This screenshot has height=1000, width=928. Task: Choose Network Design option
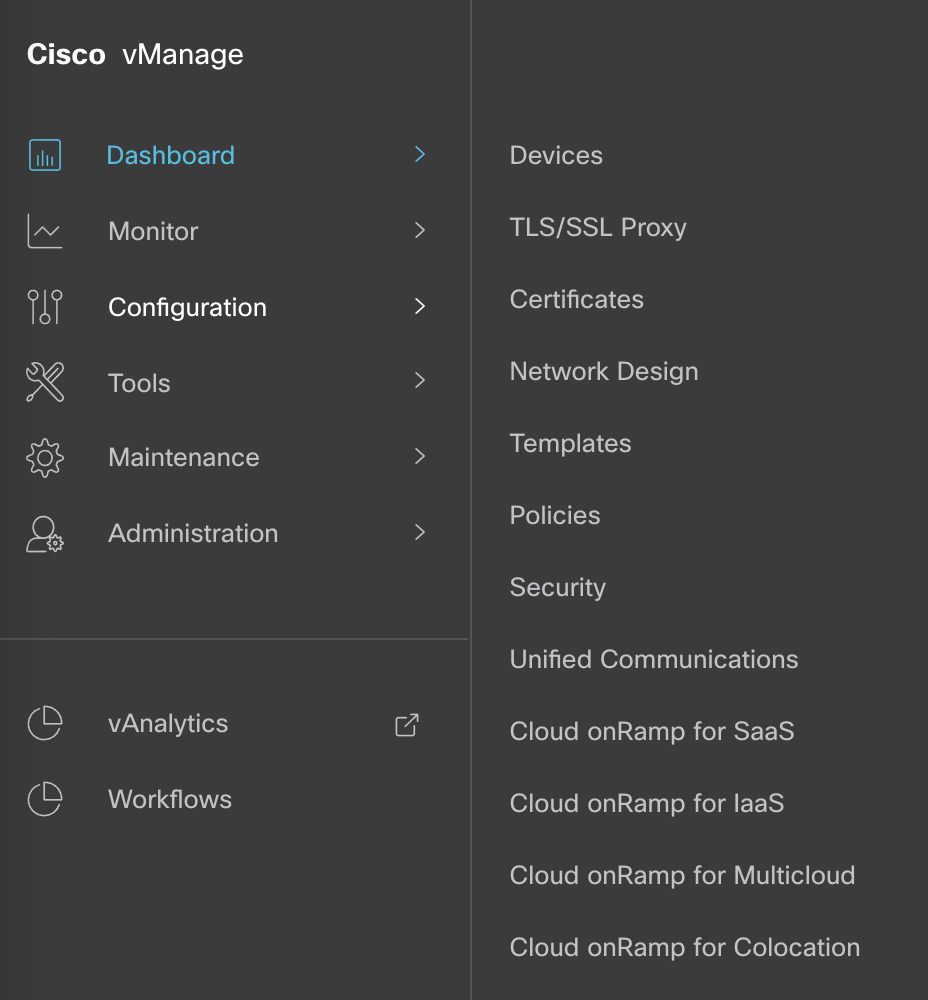coord(604,372)
